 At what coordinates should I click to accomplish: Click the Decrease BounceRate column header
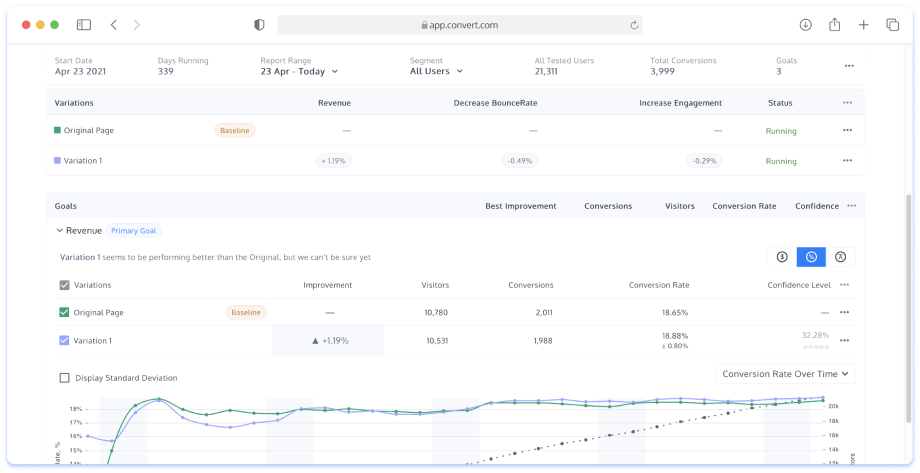coord(495,103)
